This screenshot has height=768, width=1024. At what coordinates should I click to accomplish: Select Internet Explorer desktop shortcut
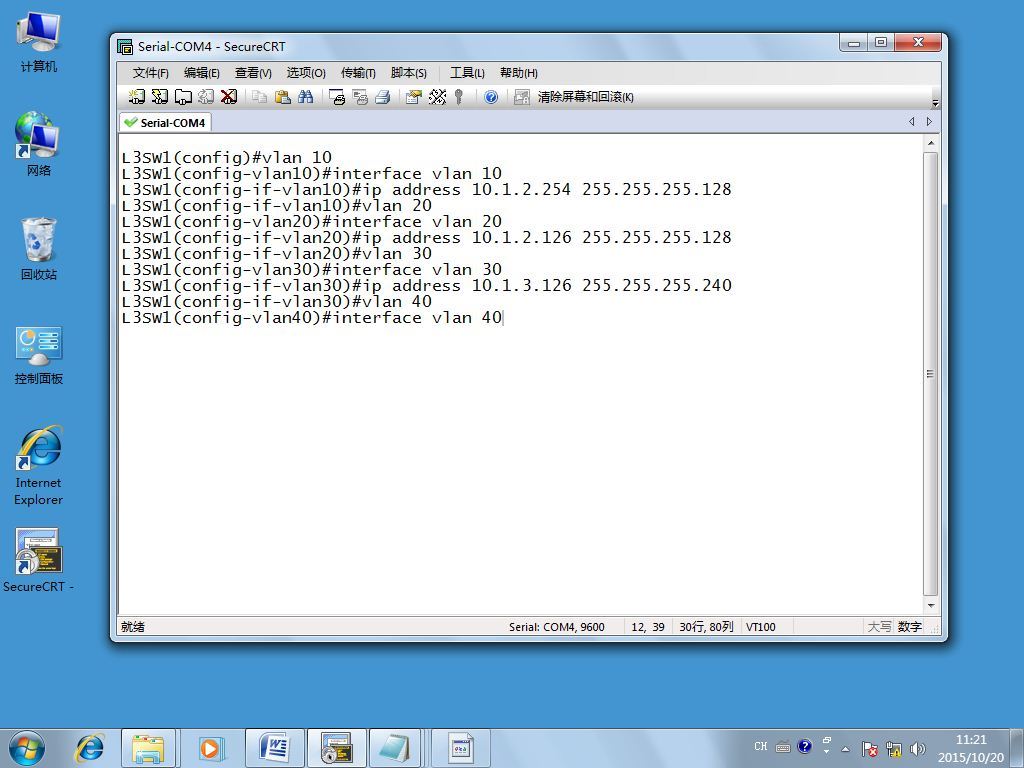39,465
